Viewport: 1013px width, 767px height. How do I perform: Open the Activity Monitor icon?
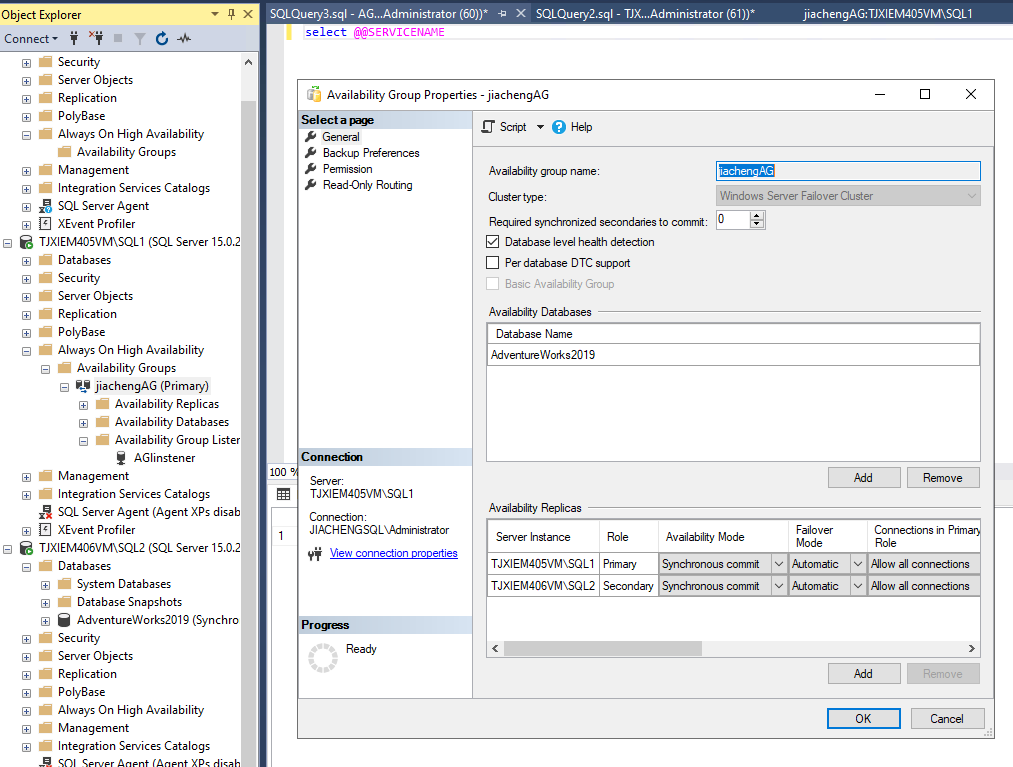click(183, 39)
